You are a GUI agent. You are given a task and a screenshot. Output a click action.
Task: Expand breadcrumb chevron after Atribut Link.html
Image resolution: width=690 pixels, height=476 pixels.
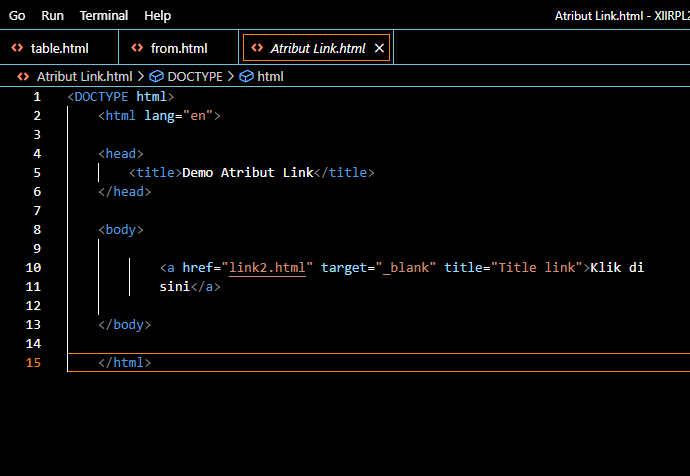pos(141,77)
